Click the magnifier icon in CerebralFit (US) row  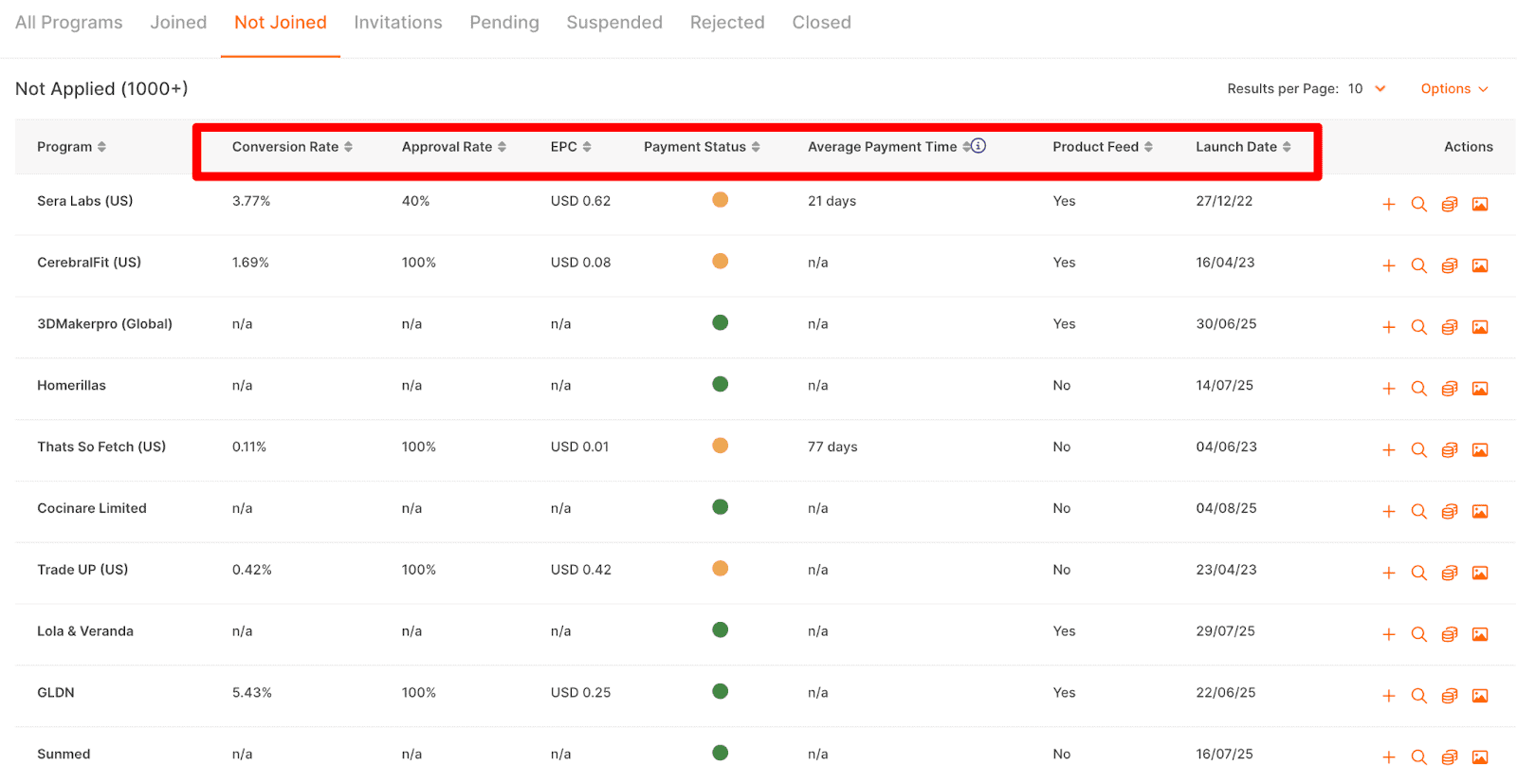pyautogui.click(x=1419, y=266)
